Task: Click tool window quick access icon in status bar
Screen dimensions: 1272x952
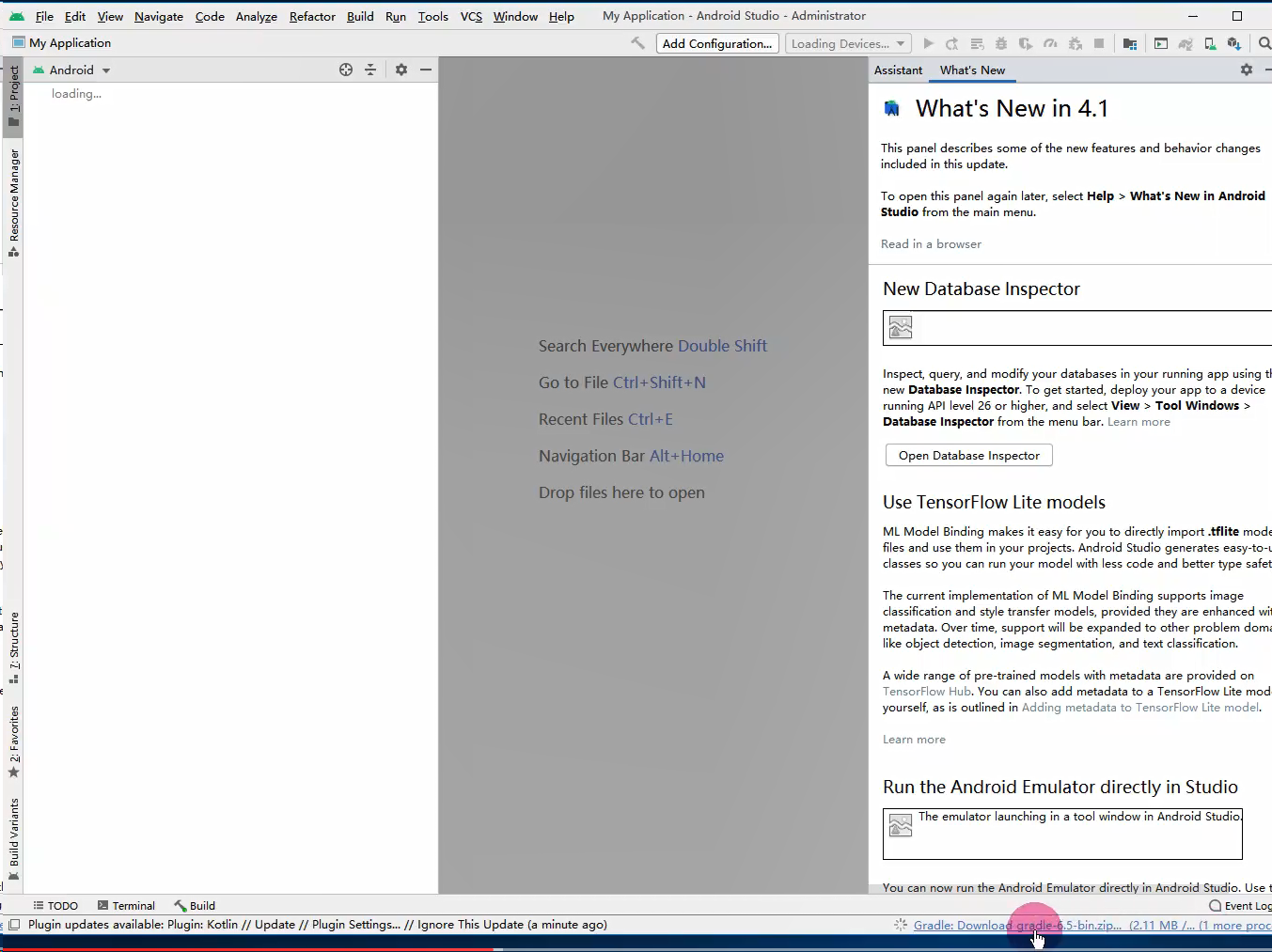Action: tap(14, 925)
